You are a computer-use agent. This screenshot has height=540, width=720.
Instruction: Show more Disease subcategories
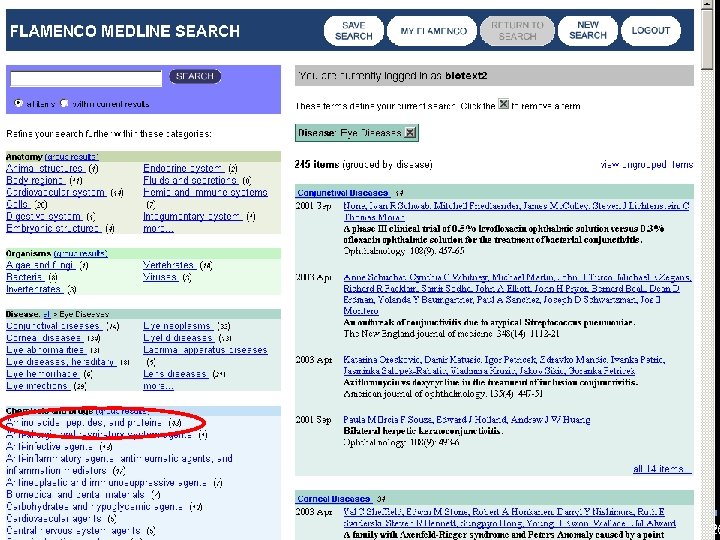[x=158, y=385]
